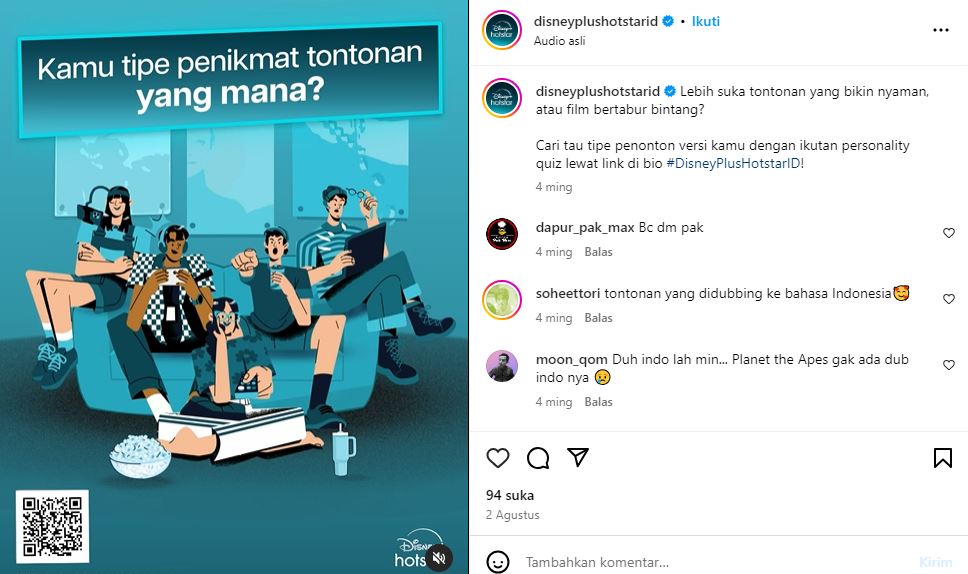
Task: View soheettori's story avatar
Action: [x=502, y=300]
